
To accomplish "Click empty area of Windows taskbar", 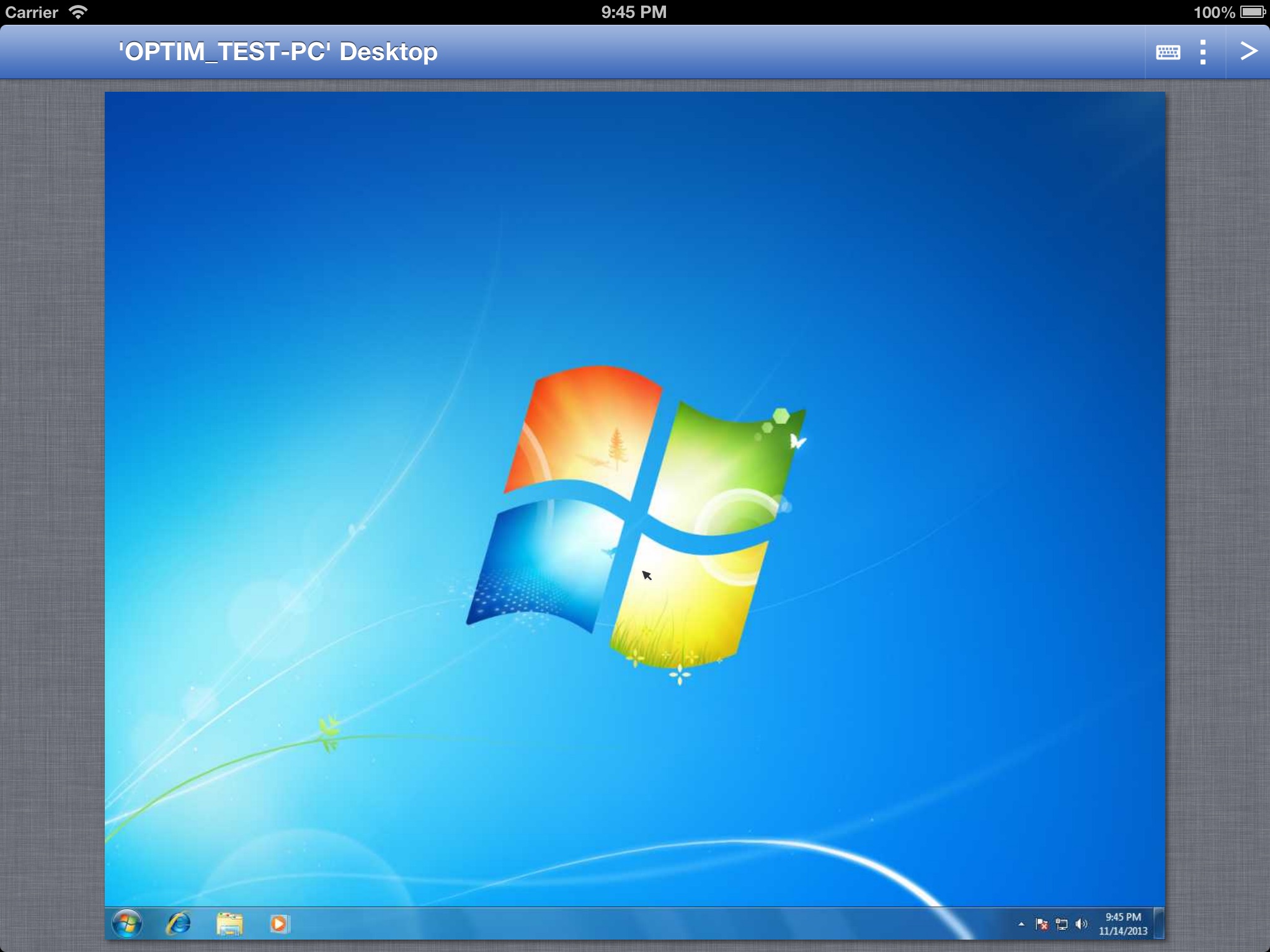I will 620,923.
